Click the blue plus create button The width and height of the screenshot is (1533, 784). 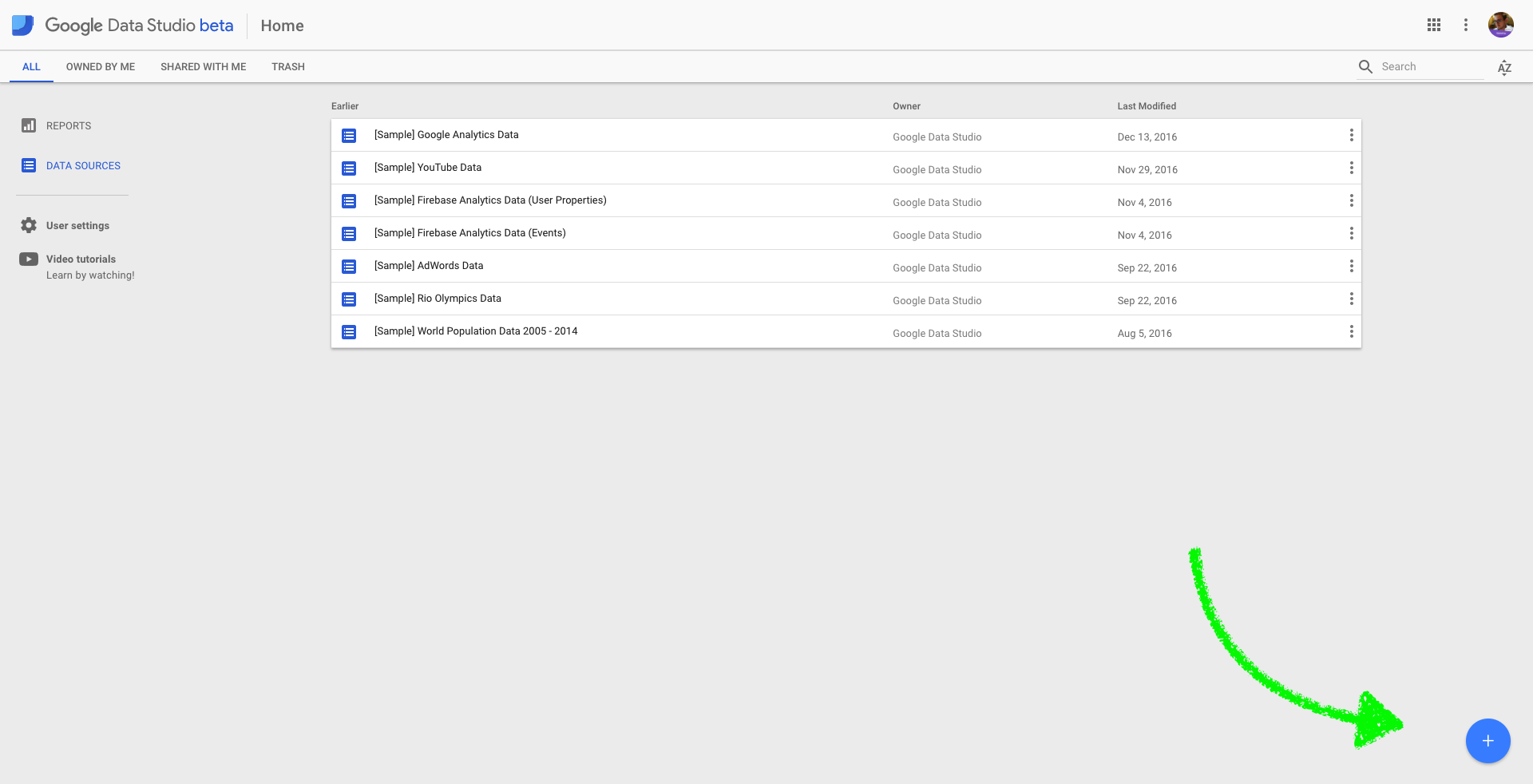click(x=1488, y=741)
